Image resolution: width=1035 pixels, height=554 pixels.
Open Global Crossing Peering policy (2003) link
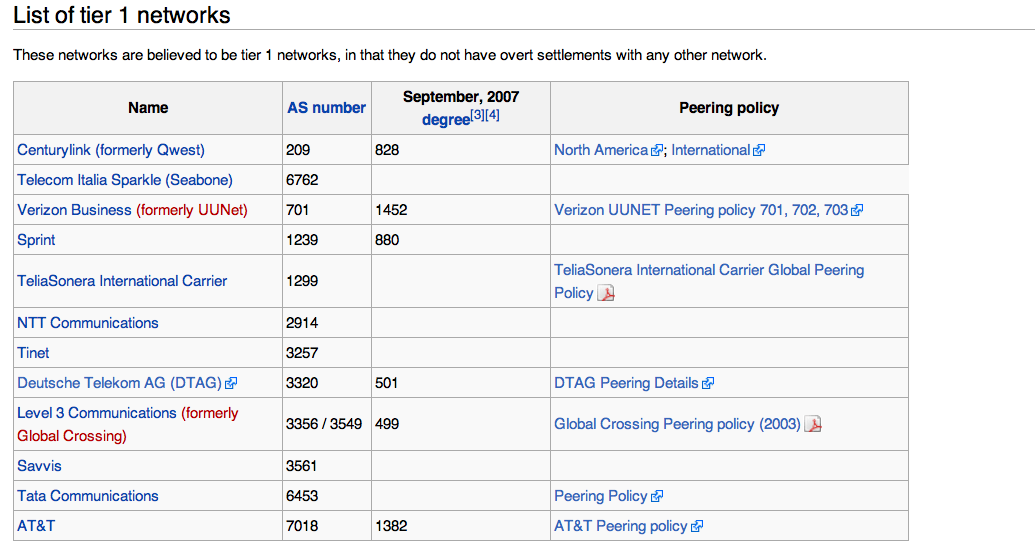tap(677, 424)
